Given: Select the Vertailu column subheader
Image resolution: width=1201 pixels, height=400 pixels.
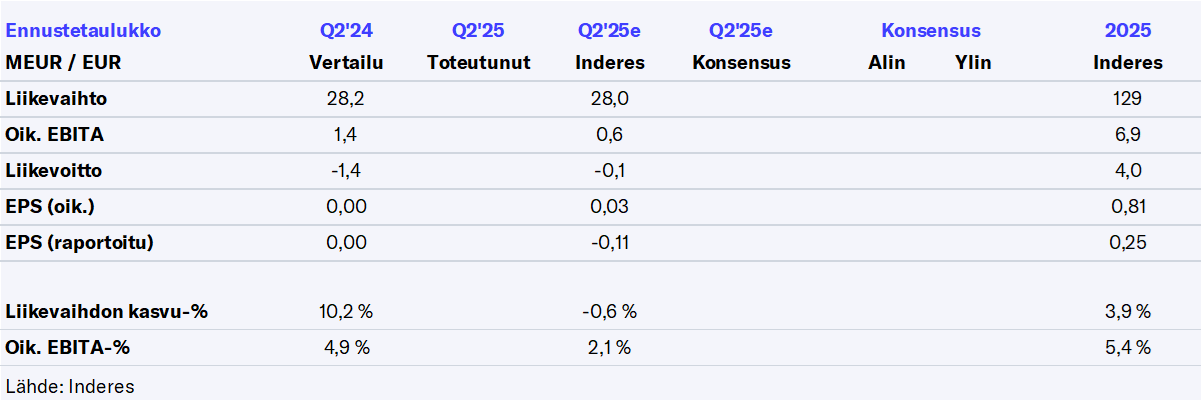Looking at the screenshot, I should (x=346, y=63).
